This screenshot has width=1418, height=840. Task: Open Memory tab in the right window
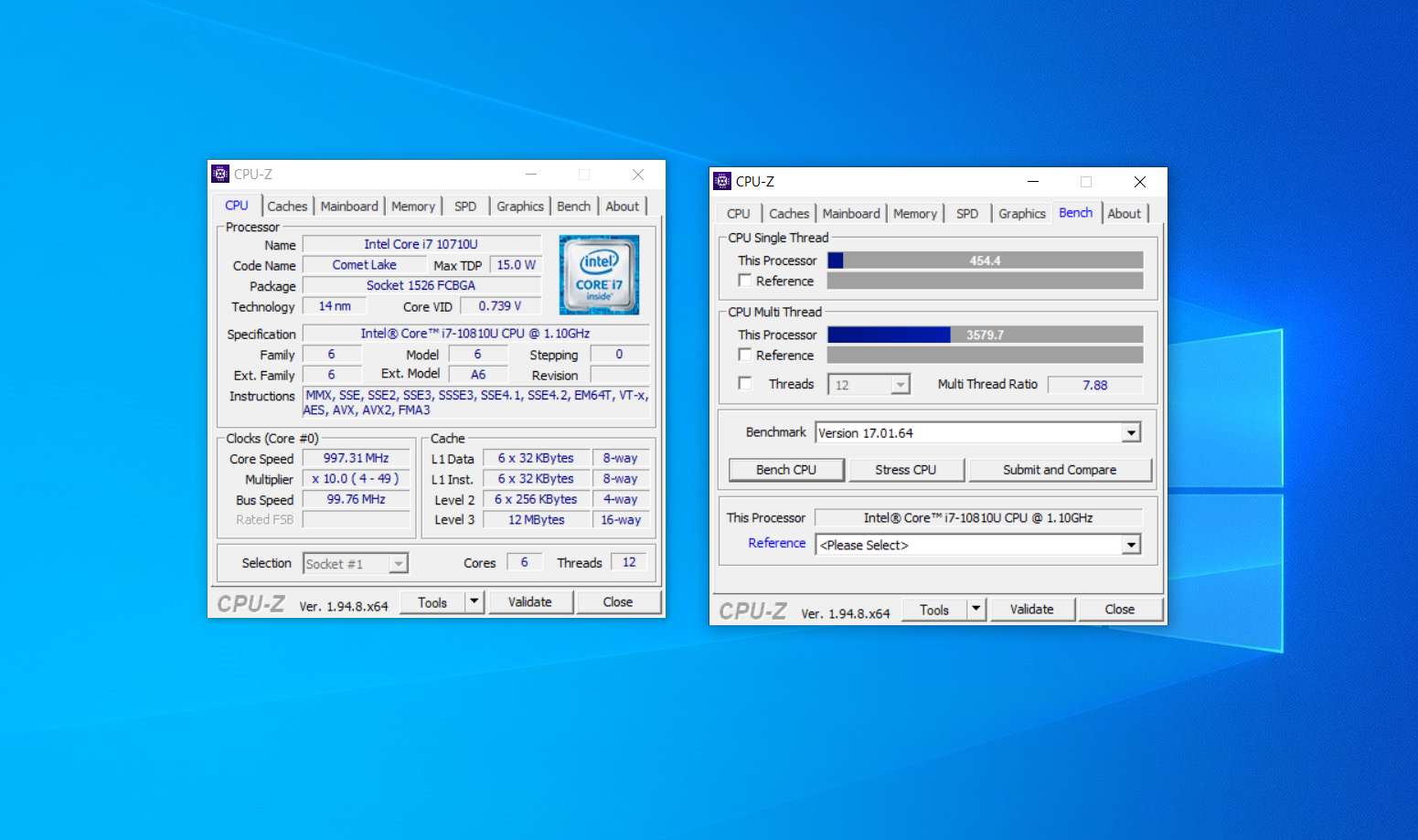click(915, 214)
